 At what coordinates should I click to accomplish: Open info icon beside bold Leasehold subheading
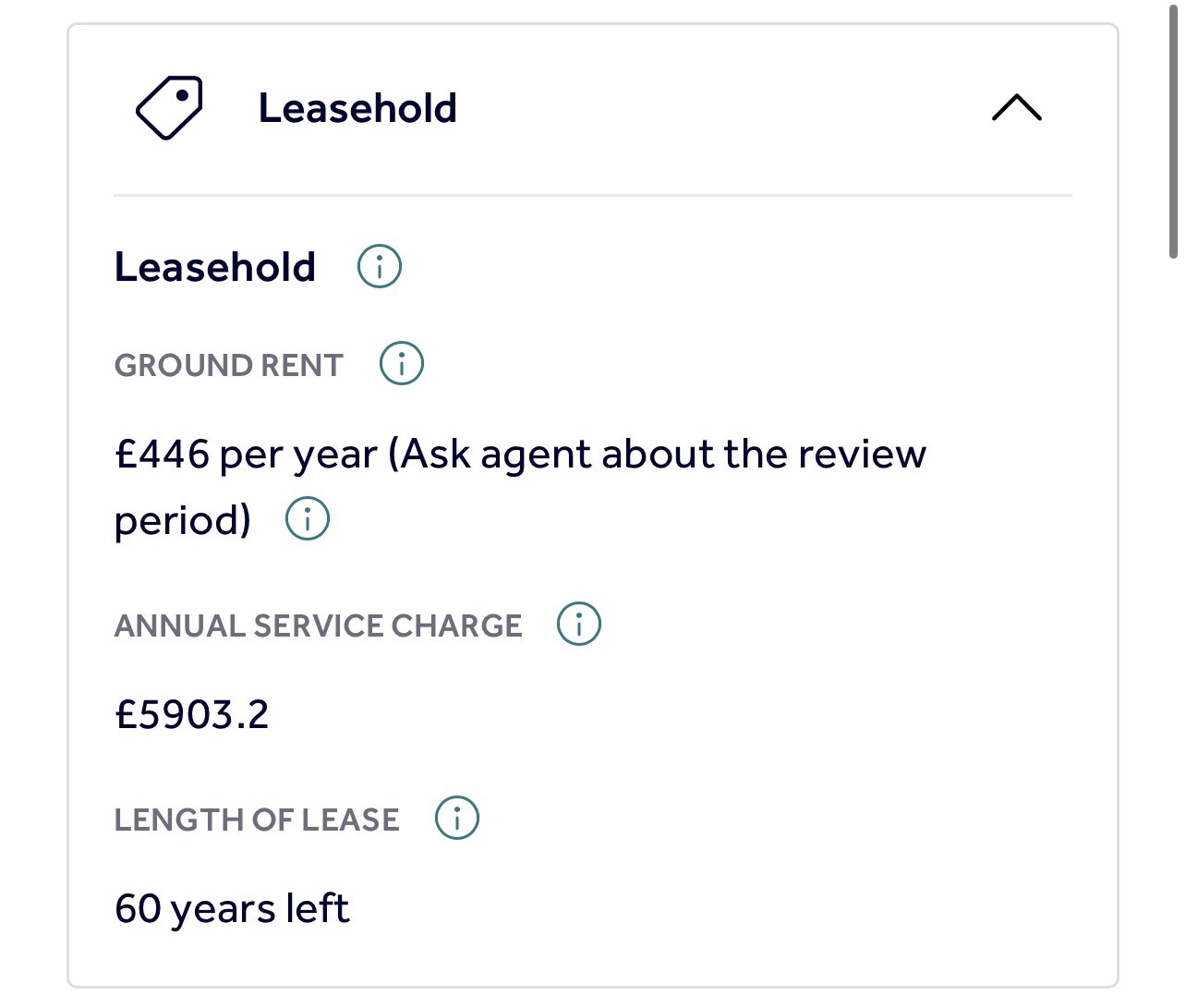coord(380,267)
